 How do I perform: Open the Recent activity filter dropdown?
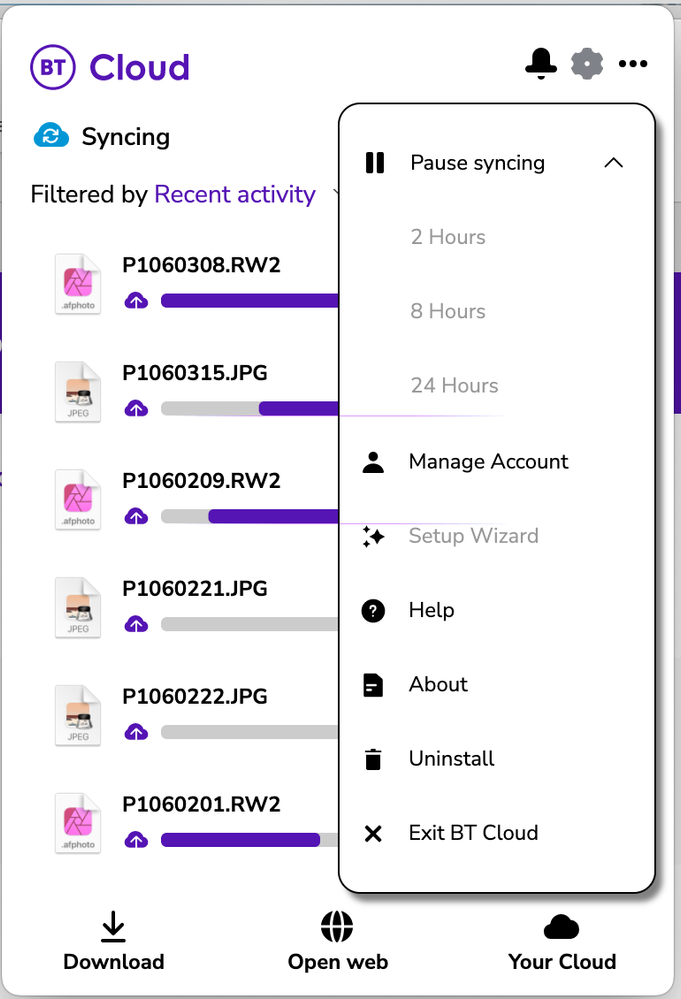[234, 194]
